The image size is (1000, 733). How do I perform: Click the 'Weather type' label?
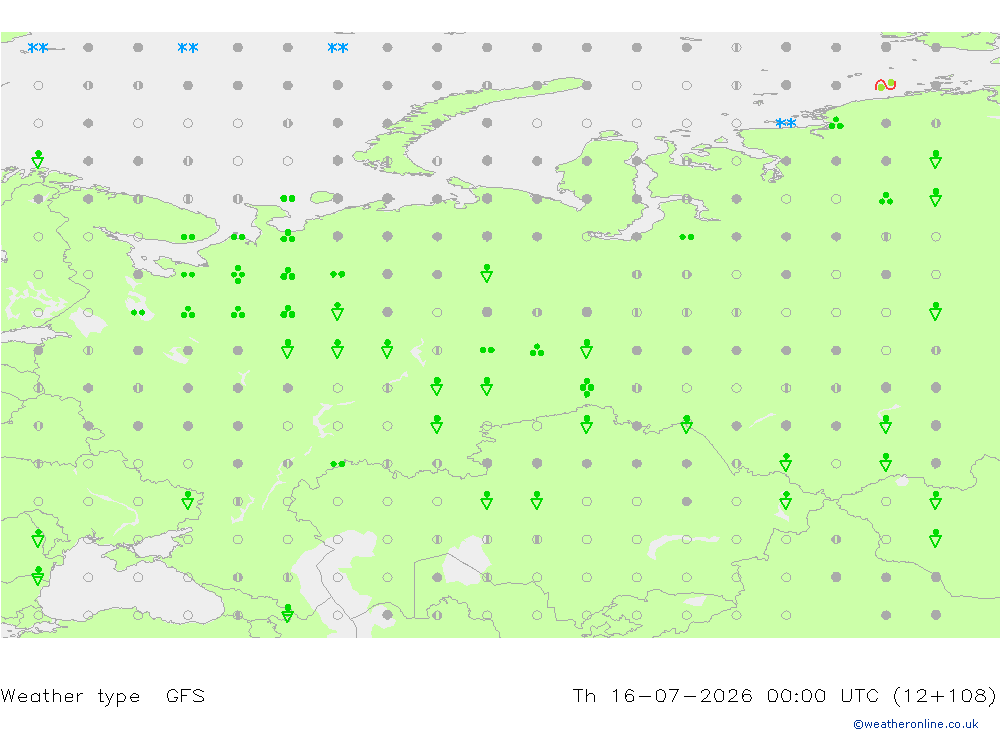click(x=70, y=695)
